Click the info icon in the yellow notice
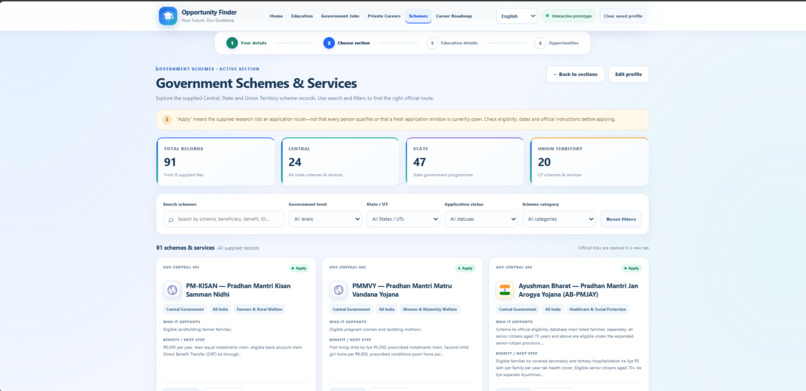The width and height of the screenshot is (806, 391). click(x=167, y=120)
